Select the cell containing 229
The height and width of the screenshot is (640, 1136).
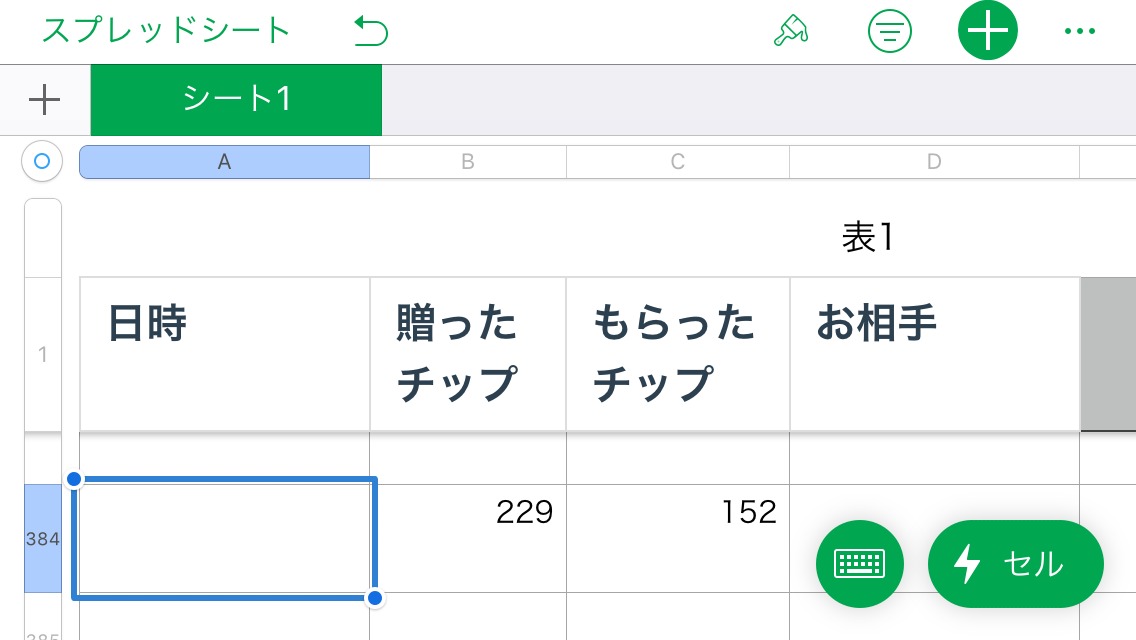click(x=467, y=538)
